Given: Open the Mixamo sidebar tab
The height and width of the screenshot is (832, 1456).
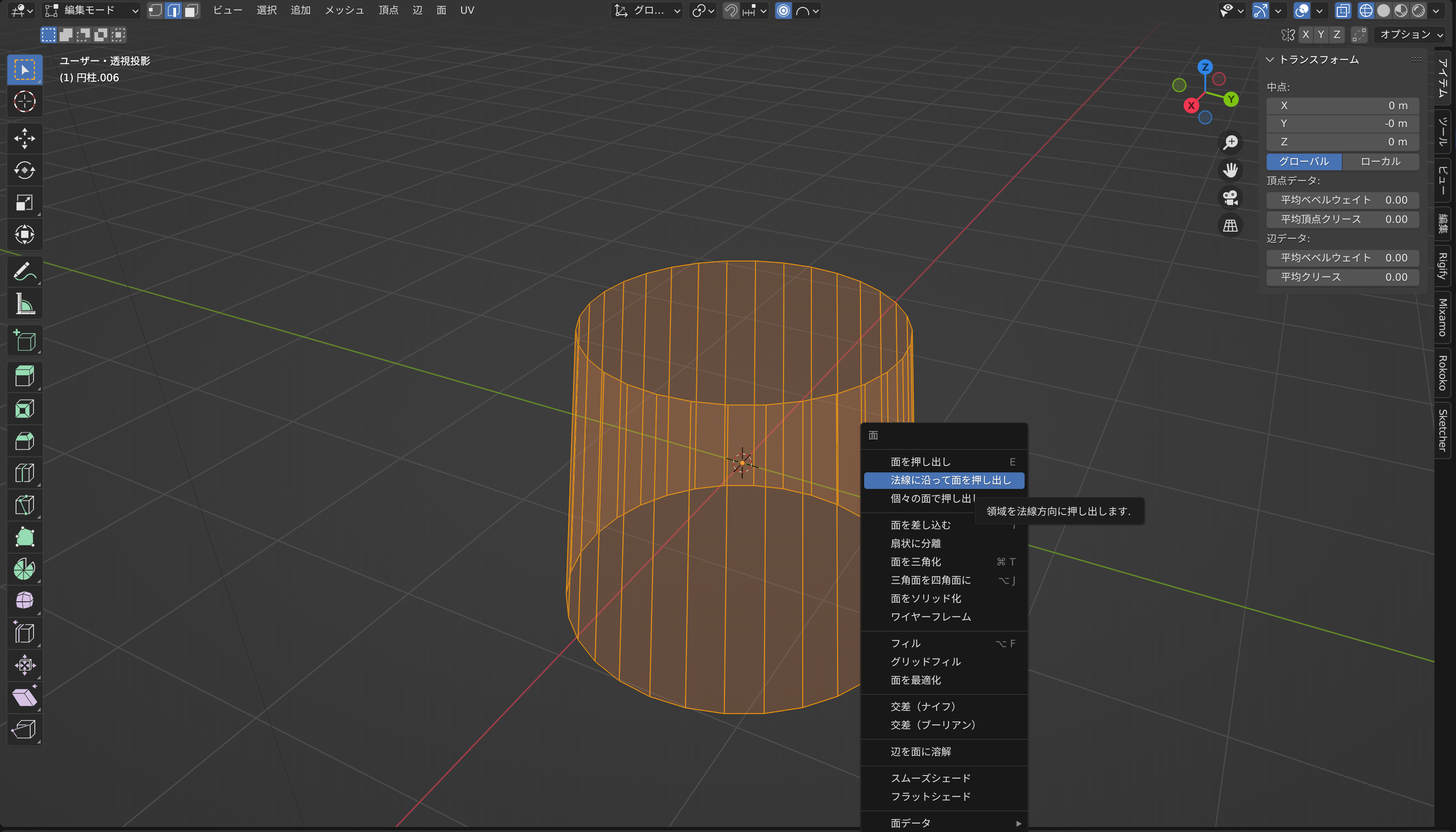Looking at the screenshot, I should click(1443, 318).
